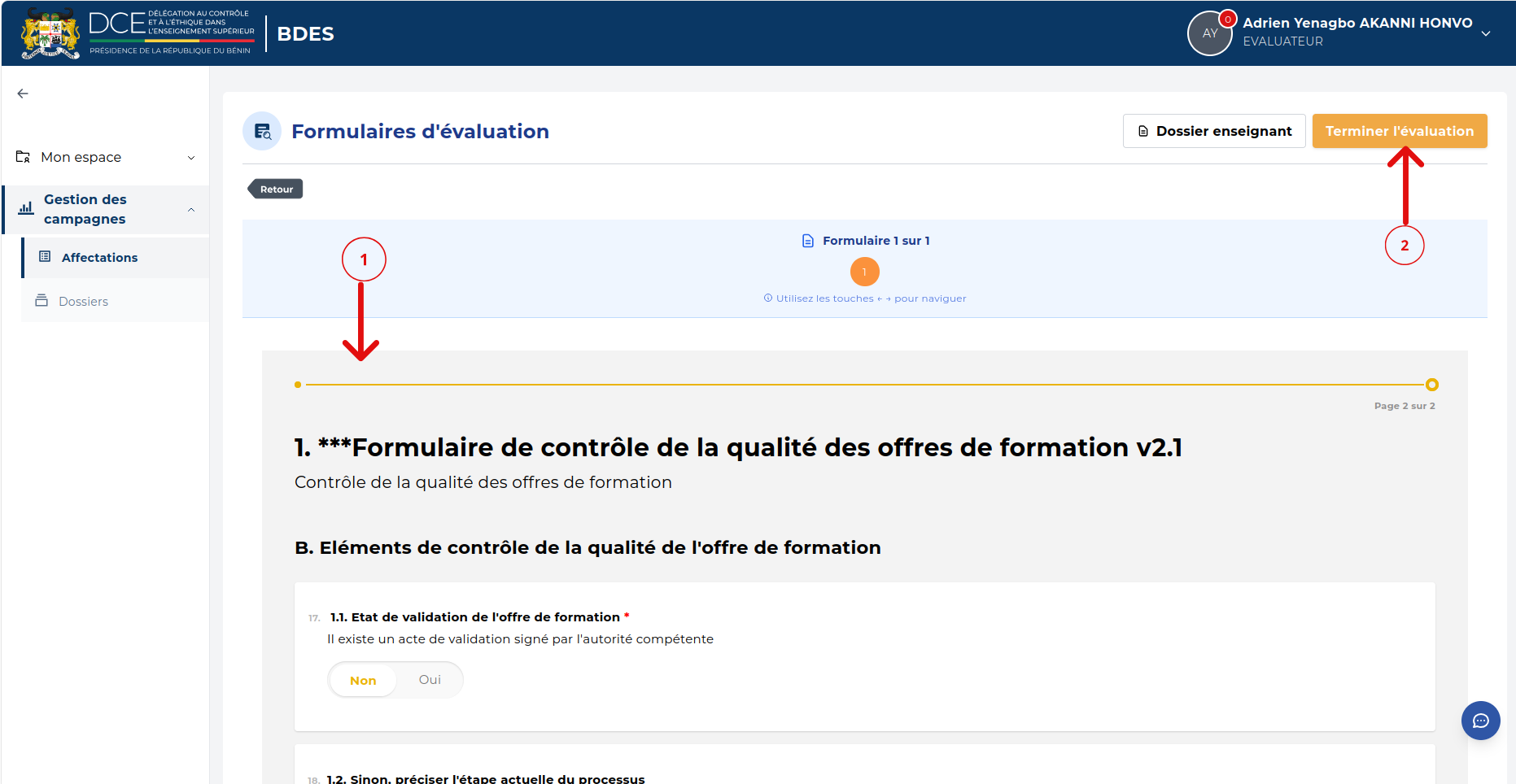Click the info icon before Utilisez les touches

(x=768, y=298)
